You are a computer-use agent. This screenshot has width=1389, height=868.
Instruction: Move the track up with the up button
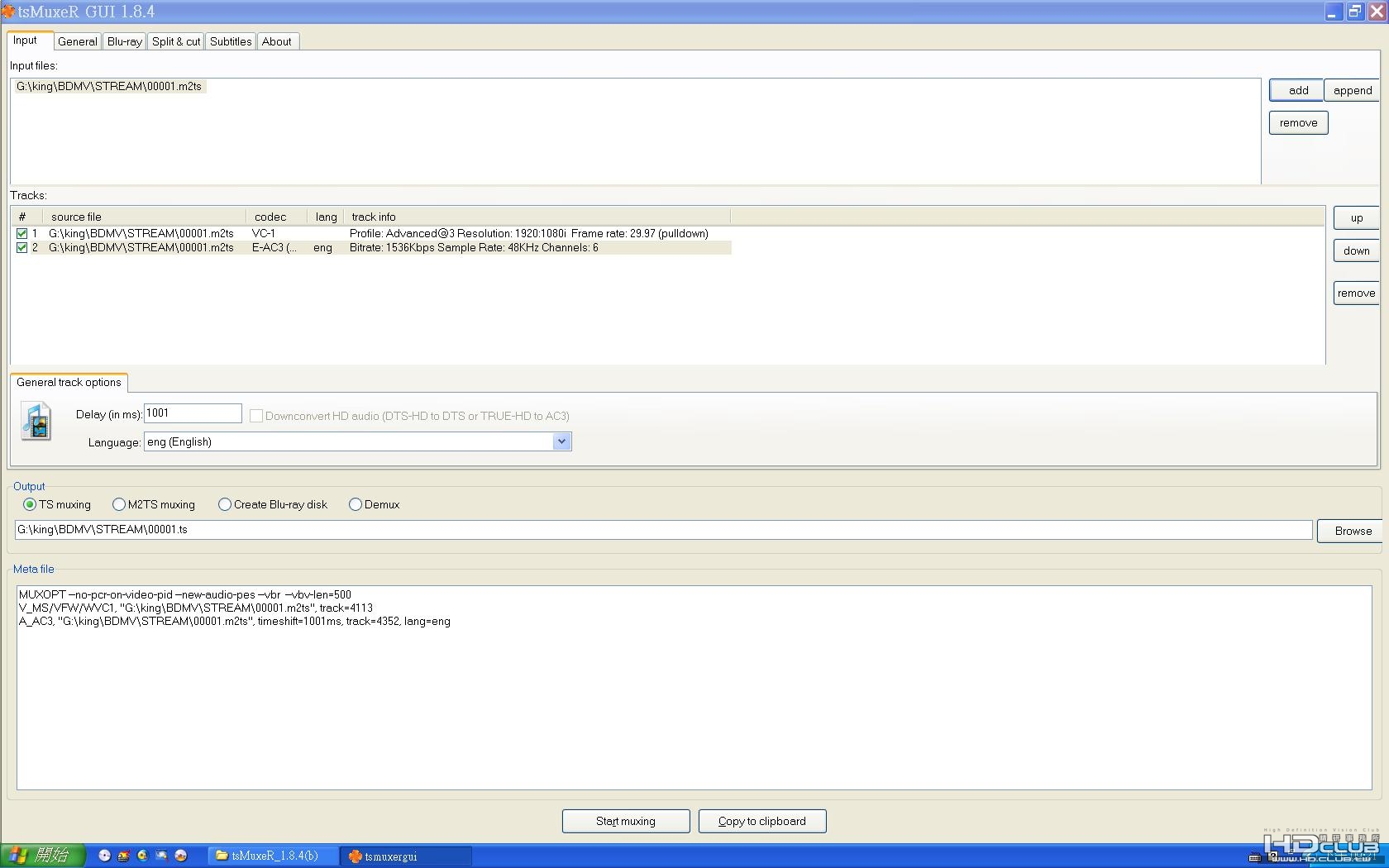1356,218
